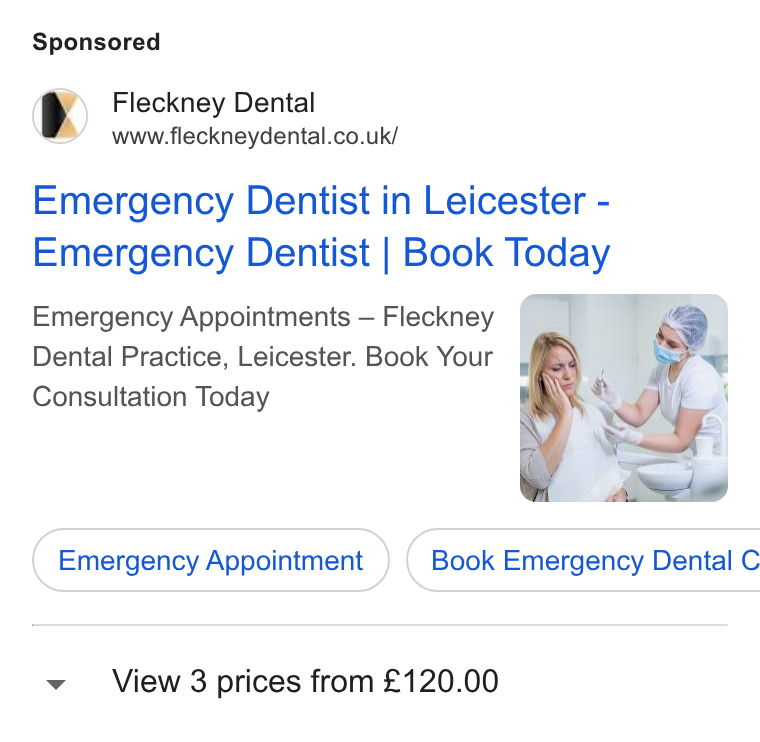Image resolution: width=760 pixels, height=742 pixels.
Task: Click the Fleckney Dental logo icon
Action: [60, 116]
